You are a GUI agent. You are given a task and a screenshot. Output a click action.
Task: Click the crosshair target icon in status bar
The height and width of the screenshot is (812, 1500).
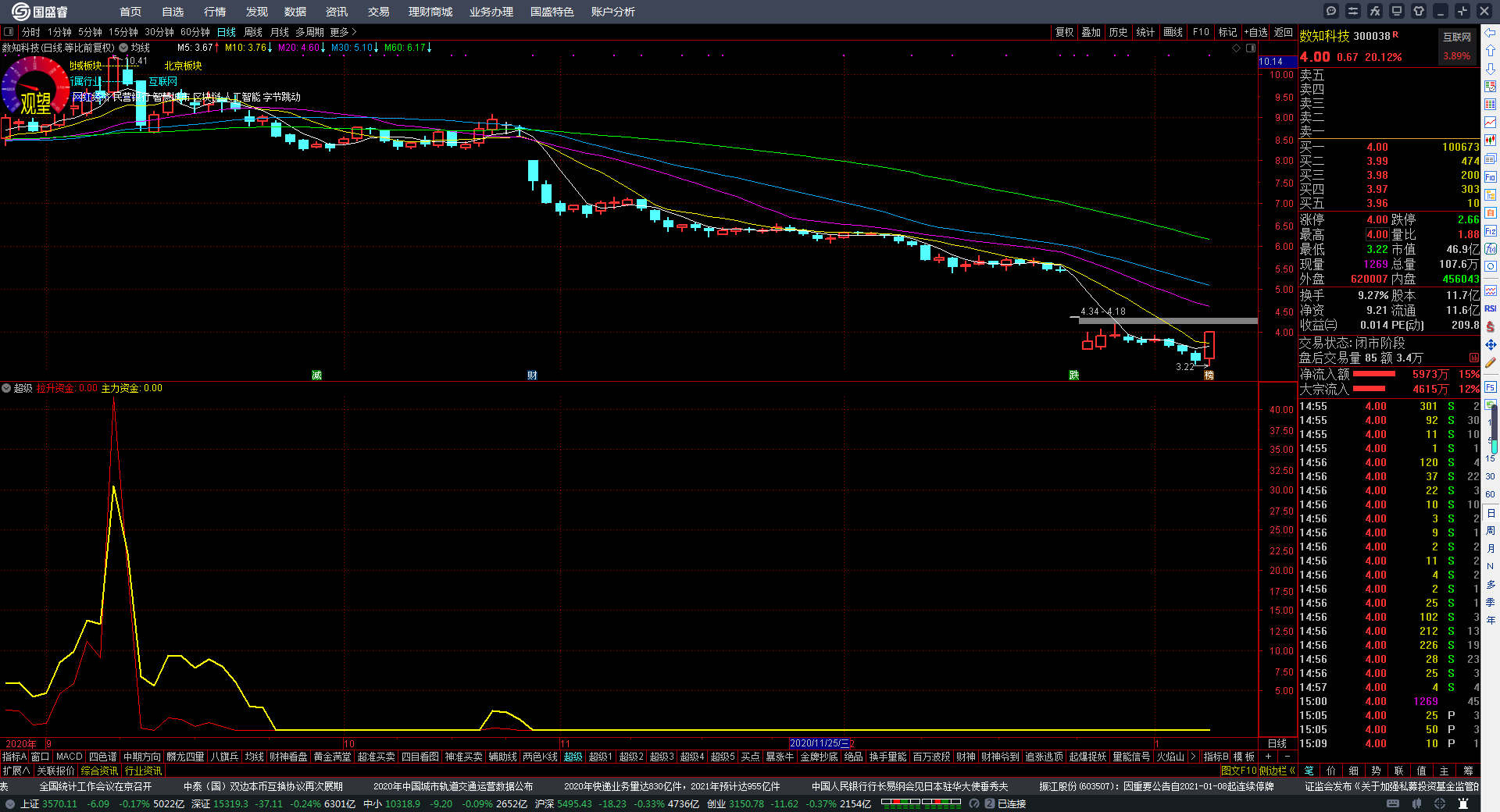1440,803
